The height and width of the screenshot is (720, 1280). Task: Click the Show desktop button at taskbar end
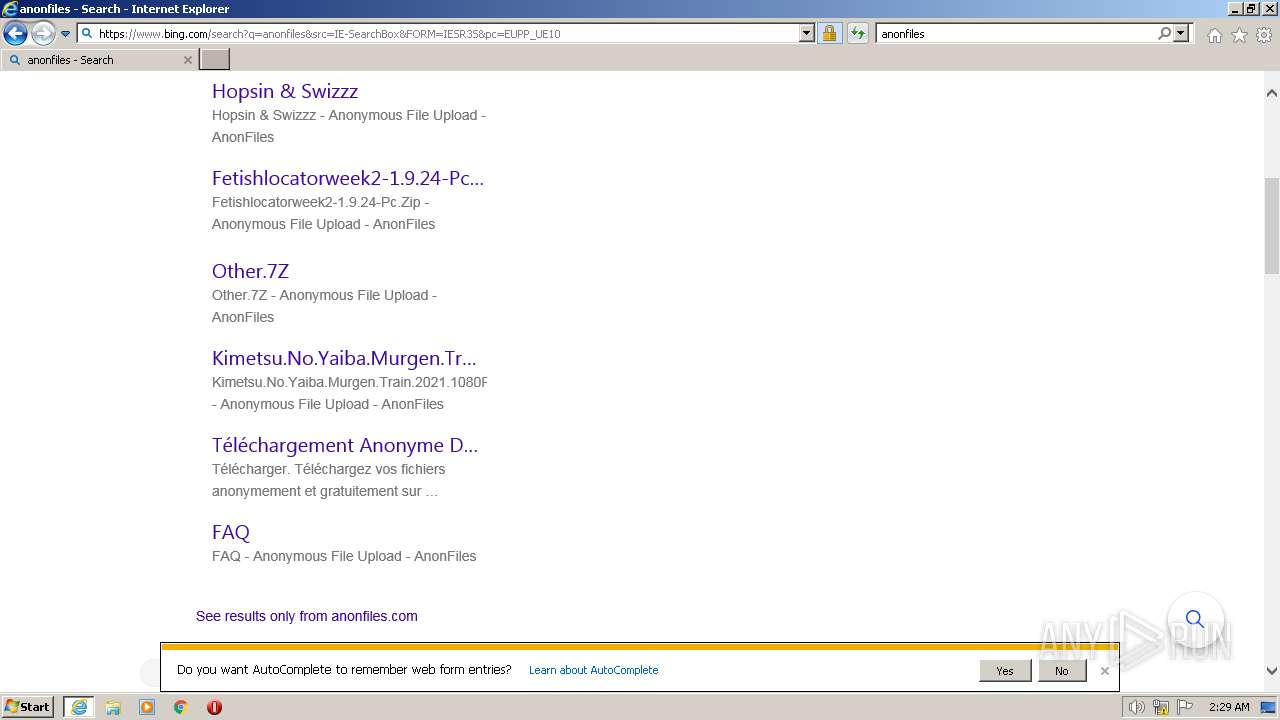[x=1268, y=707]
